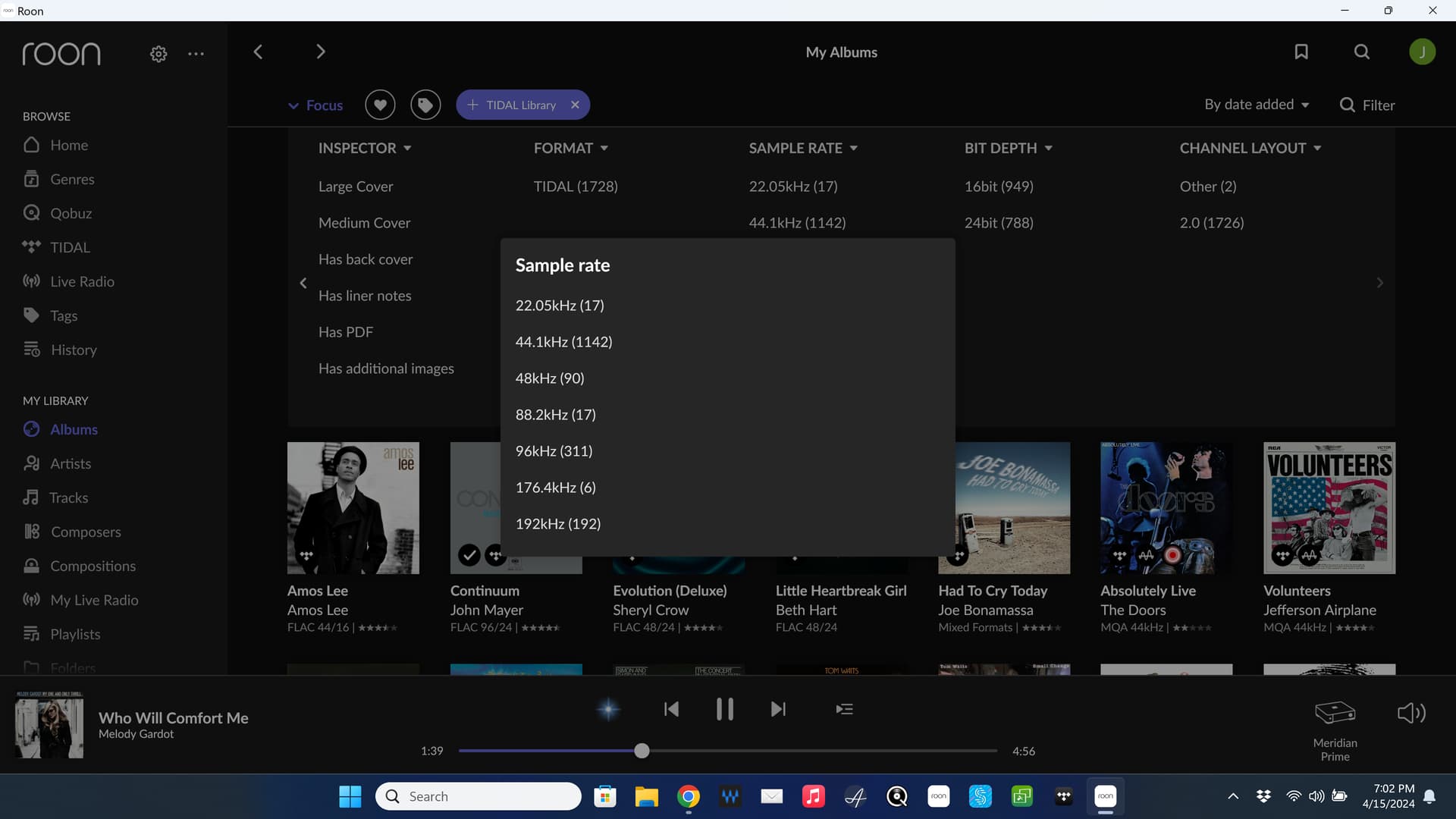The width and height of the screenshot is (1456, 819).
Task: Pause the current track
Action: (724, 709)
